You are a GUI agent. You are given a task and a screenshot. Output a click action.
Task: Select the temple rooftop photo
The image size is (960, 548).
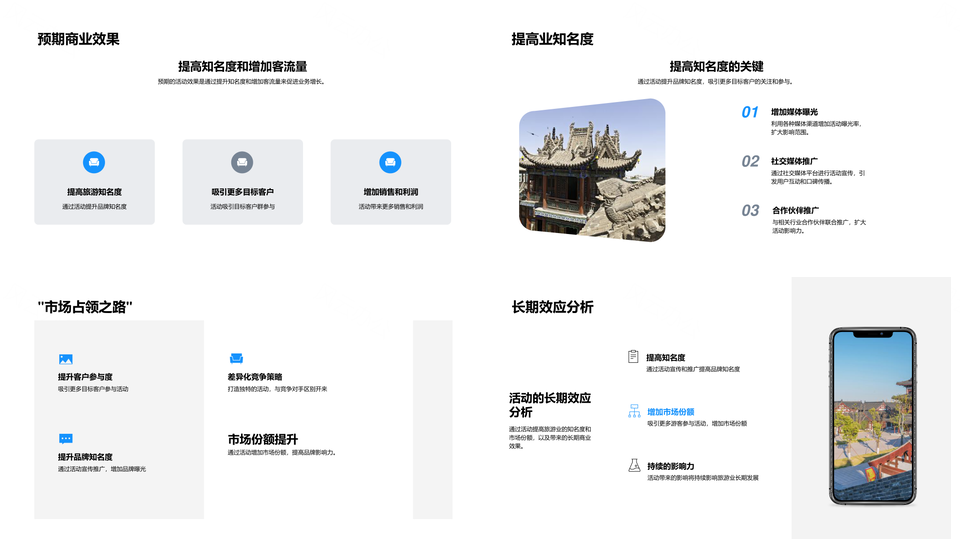pyautogui.click(x=592, y=170)
